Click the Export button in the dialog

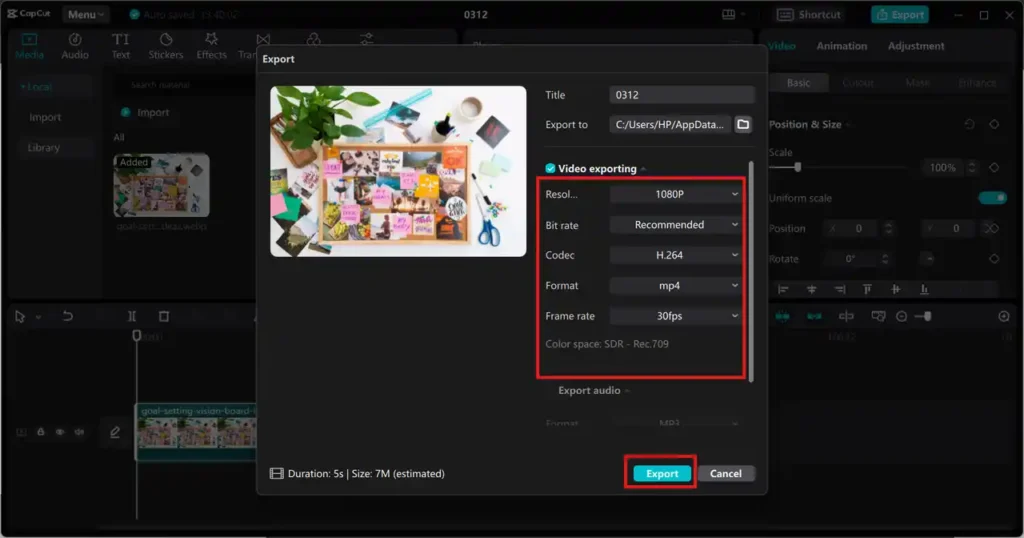[661, 473]
